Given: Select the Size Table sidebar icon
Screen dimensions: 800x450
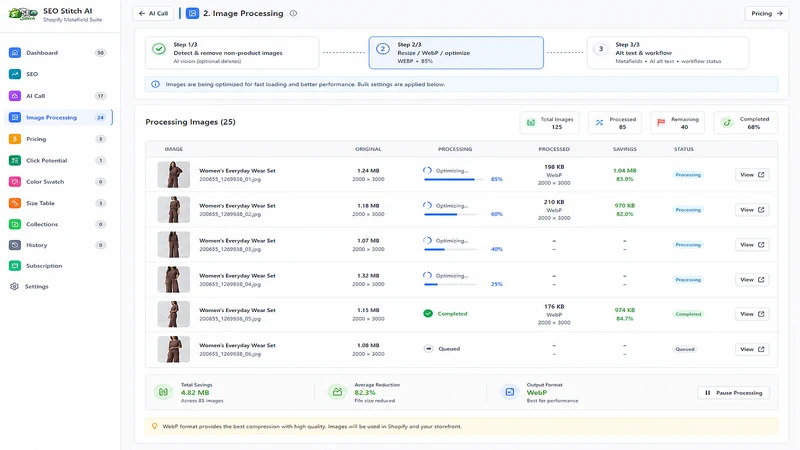Looking at the screenshot, I should [x=15, y=203].
